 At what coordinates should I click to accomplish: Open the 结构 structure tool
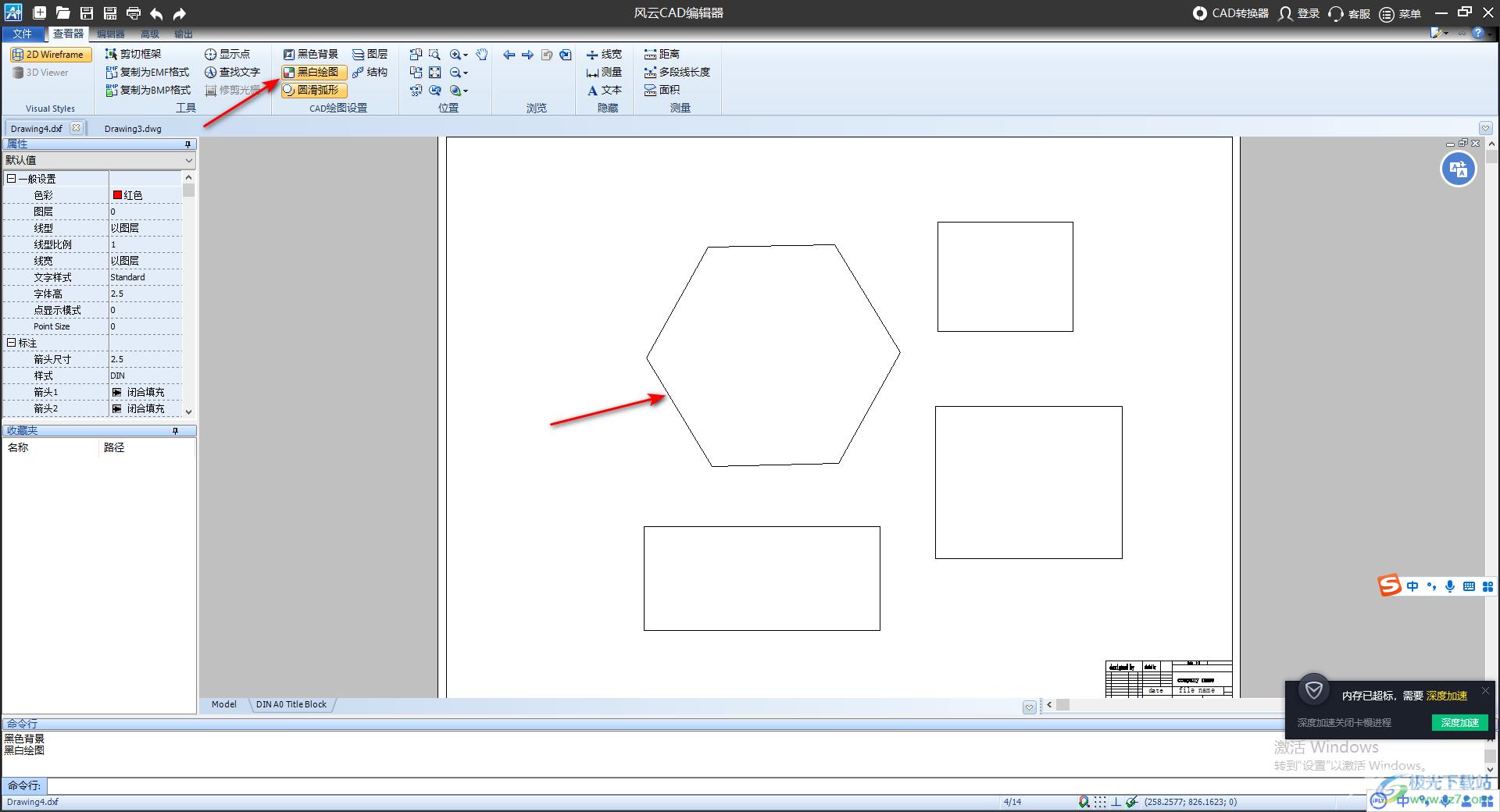tap(370, 72)
